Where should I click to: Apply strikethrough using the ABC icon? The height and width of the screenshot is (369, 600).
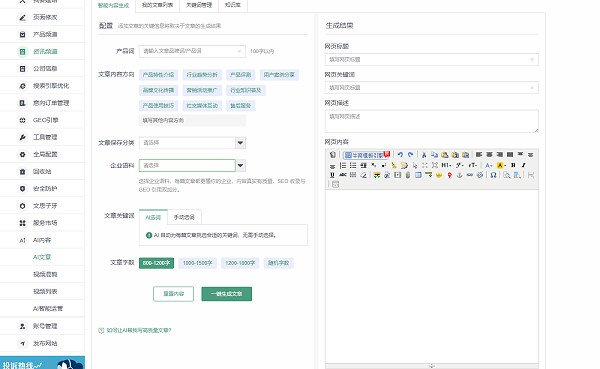tap(342, 175)
